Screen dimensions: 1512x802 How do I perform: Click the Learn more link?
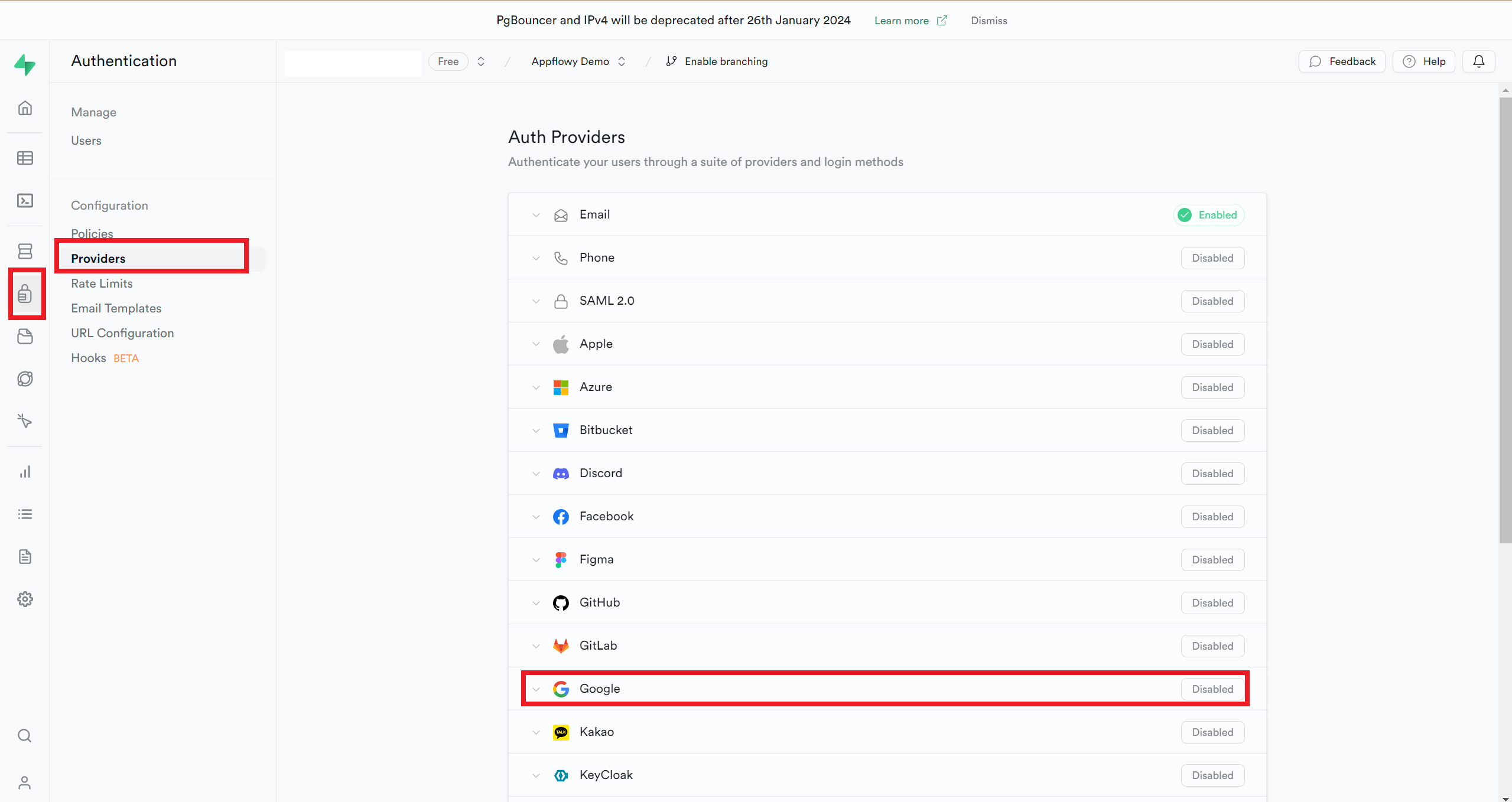(x=910, y=21)
